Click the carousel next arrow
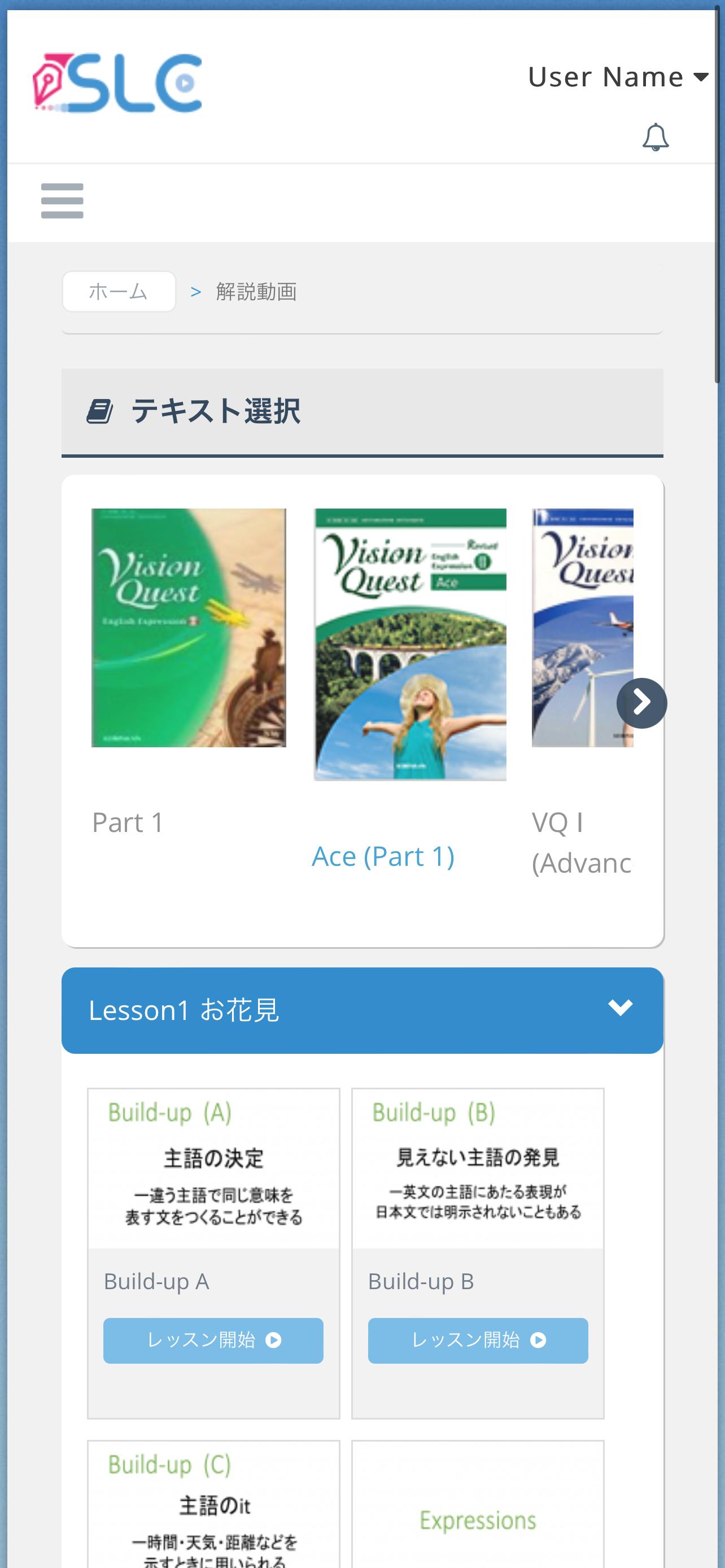The height and width of the screenshot is (1568, 725). coord(641,703)
